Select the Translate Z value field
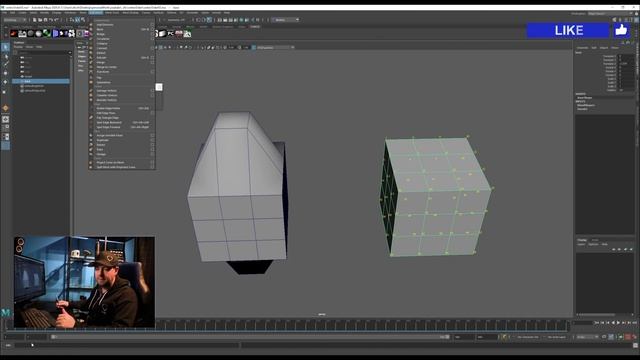This screenshot has height=360, width=640. point(626,64)
